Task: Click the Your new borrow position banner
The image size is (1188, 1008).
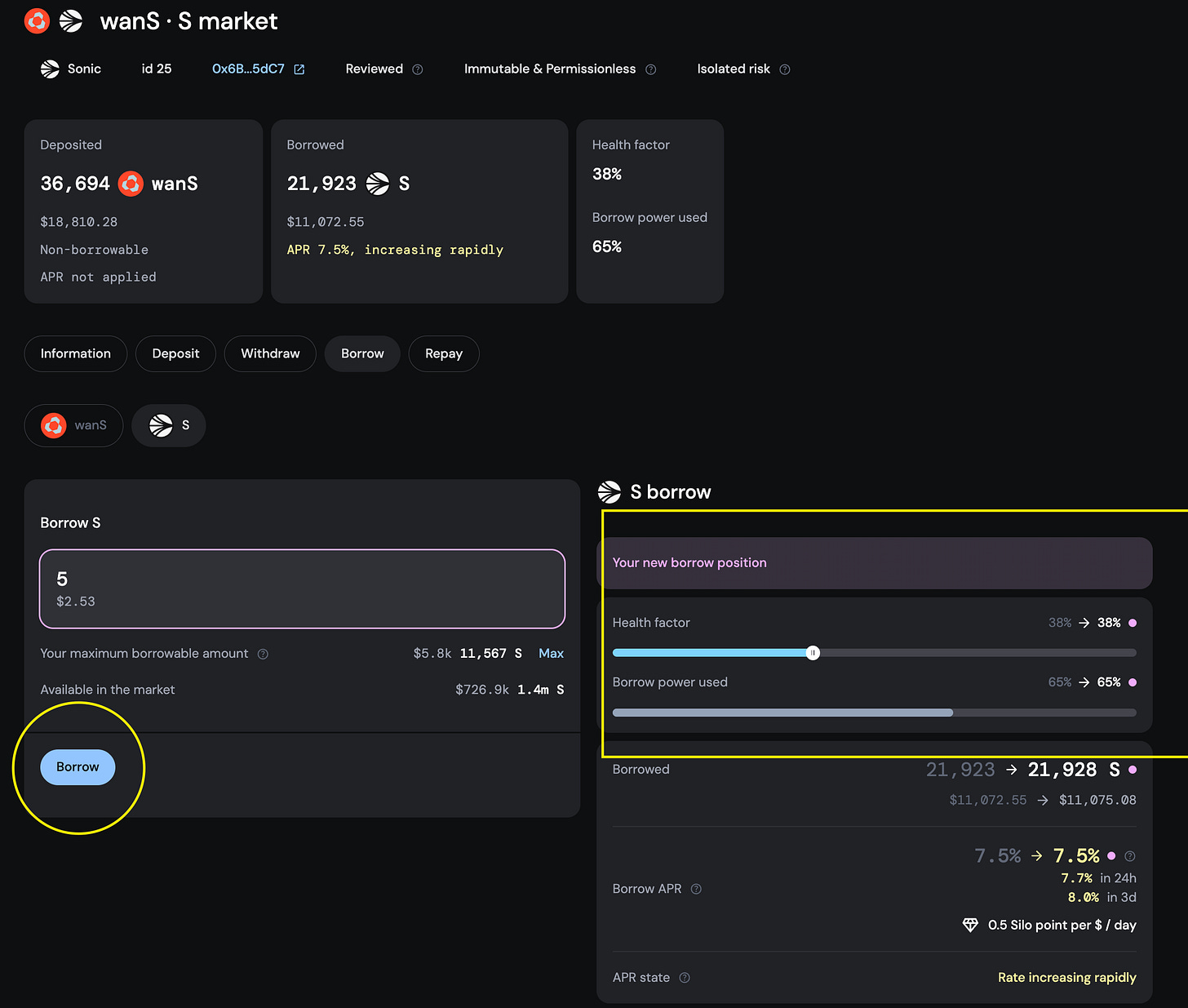Action: [875, 563]
